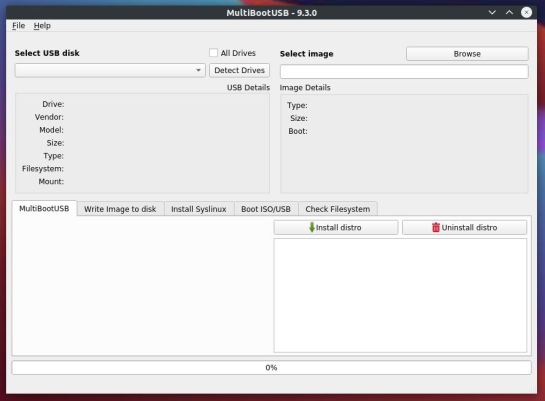Click inside the installed distros list box

pyautogui.click(x=400, y=295)
